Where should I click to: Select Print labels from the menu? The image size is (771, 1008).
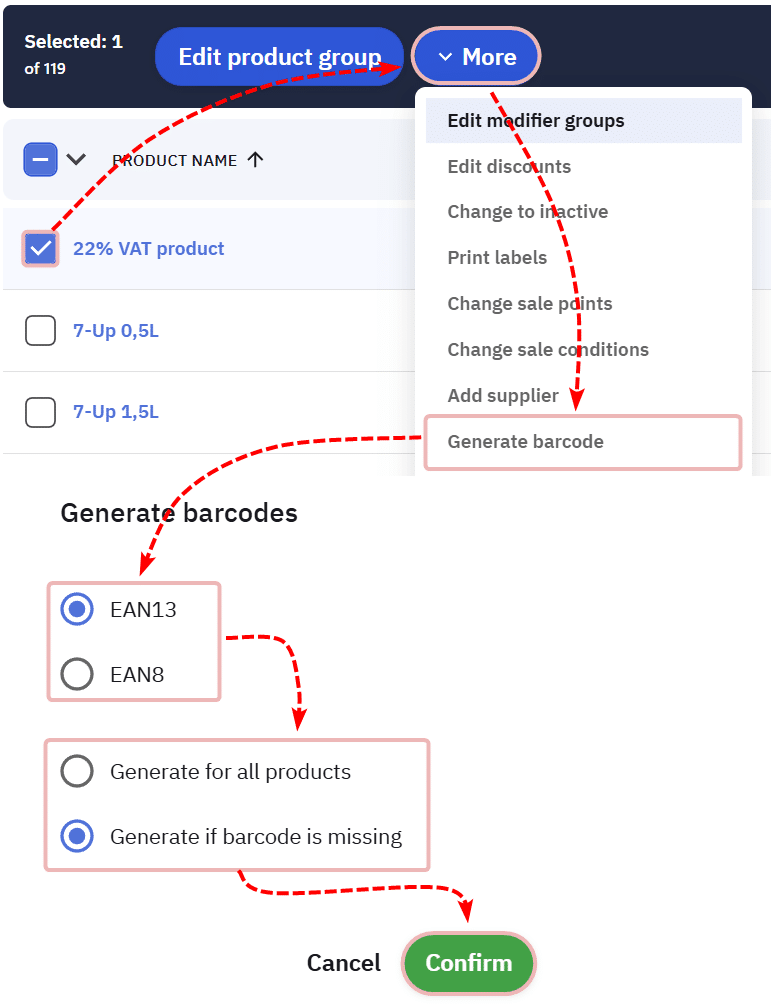pyautogui.click(x=497, y=258)
